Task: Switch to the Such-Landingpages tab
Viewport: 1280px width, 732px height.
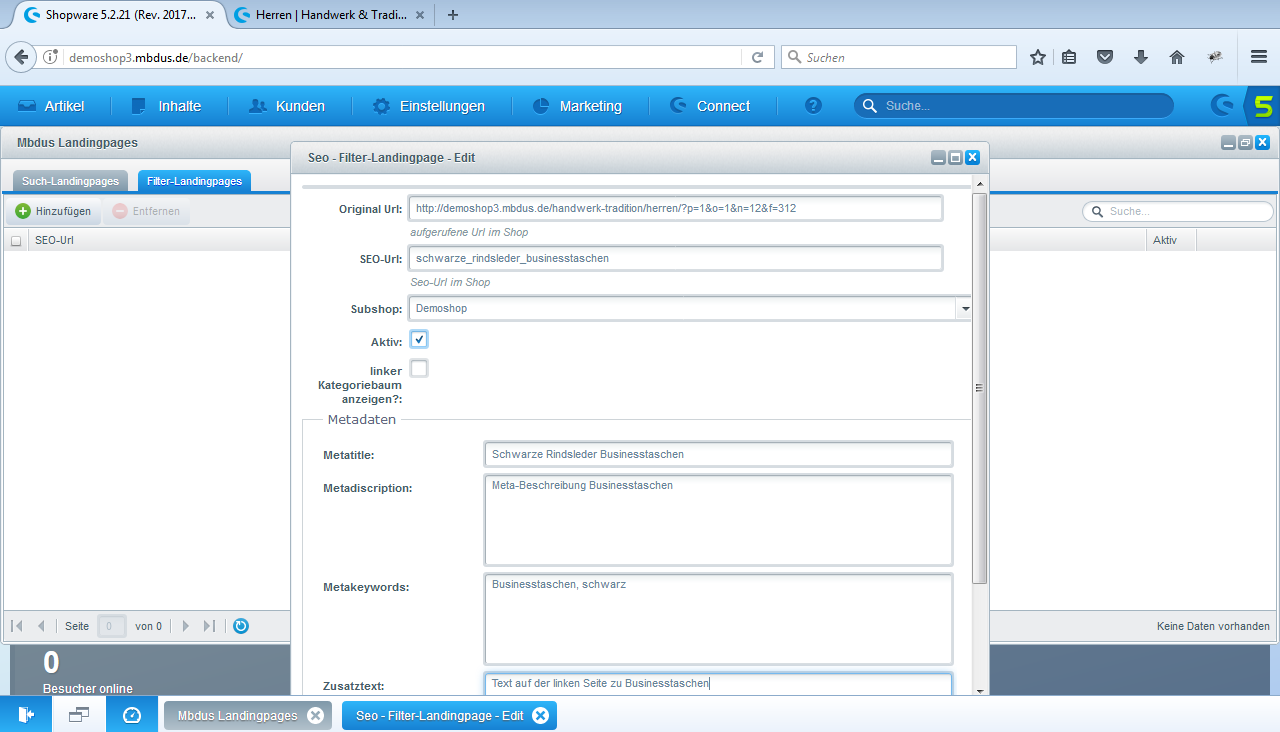Action: [71, 181]
